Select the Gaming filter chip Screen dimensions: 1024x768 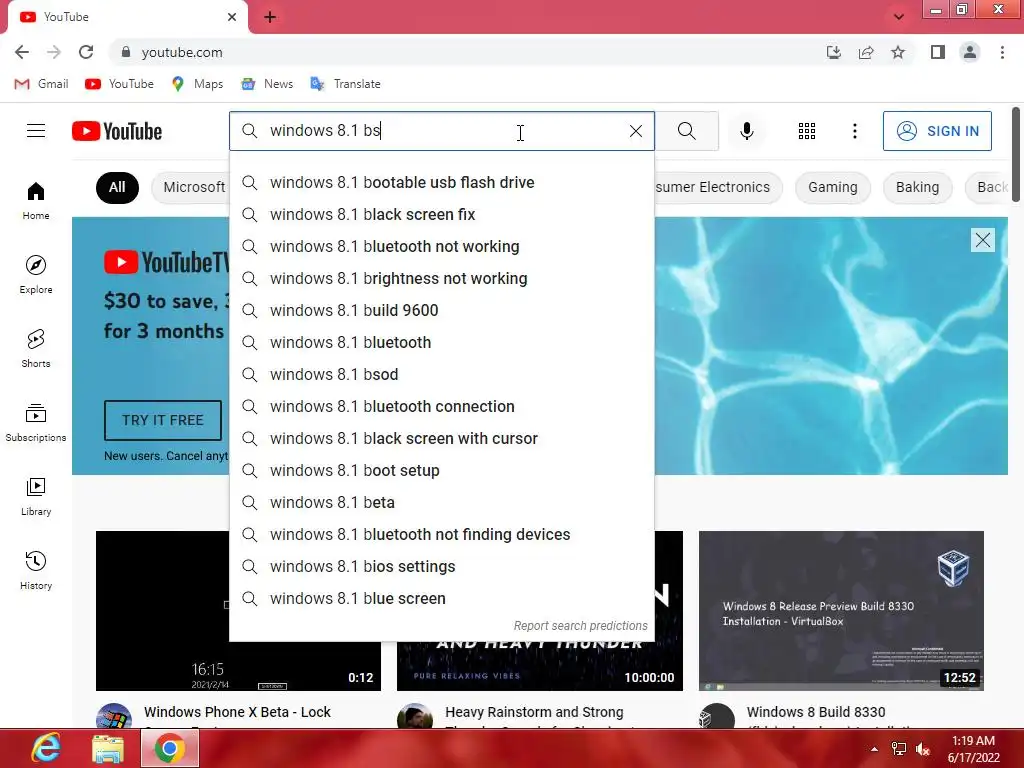click(832, 187)
